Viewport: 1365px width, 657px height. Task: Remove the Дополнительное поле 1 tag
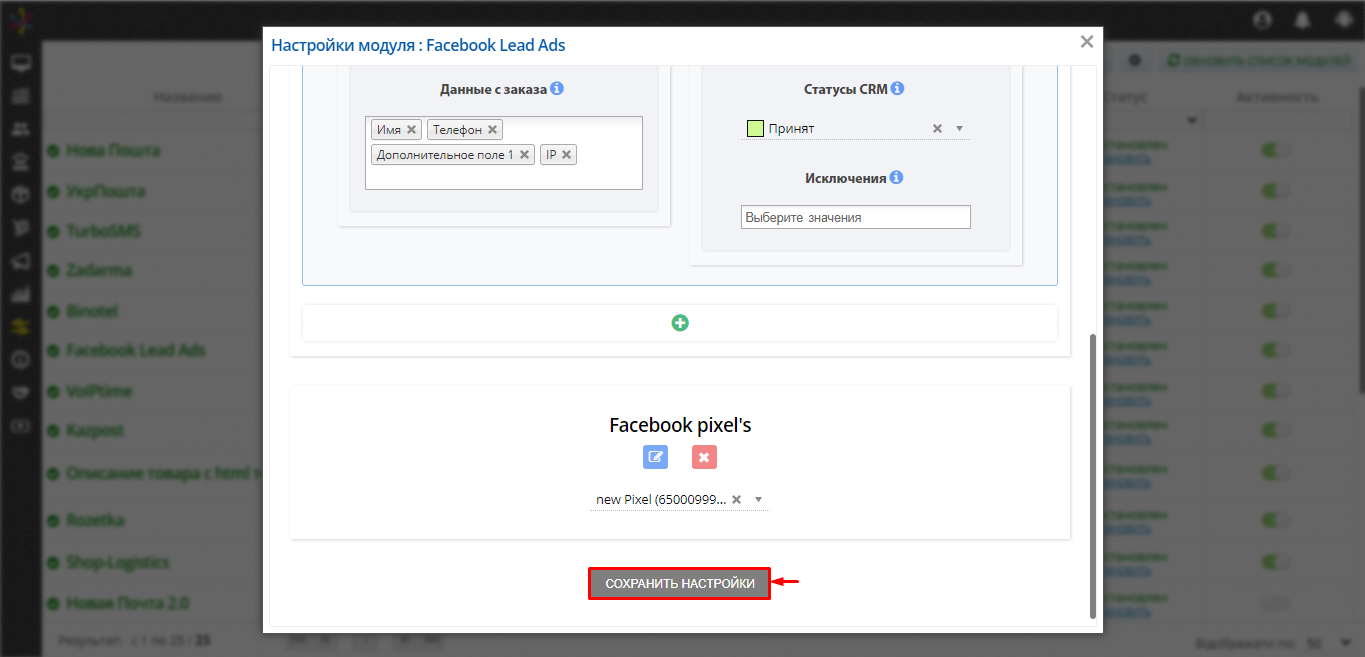524,155
